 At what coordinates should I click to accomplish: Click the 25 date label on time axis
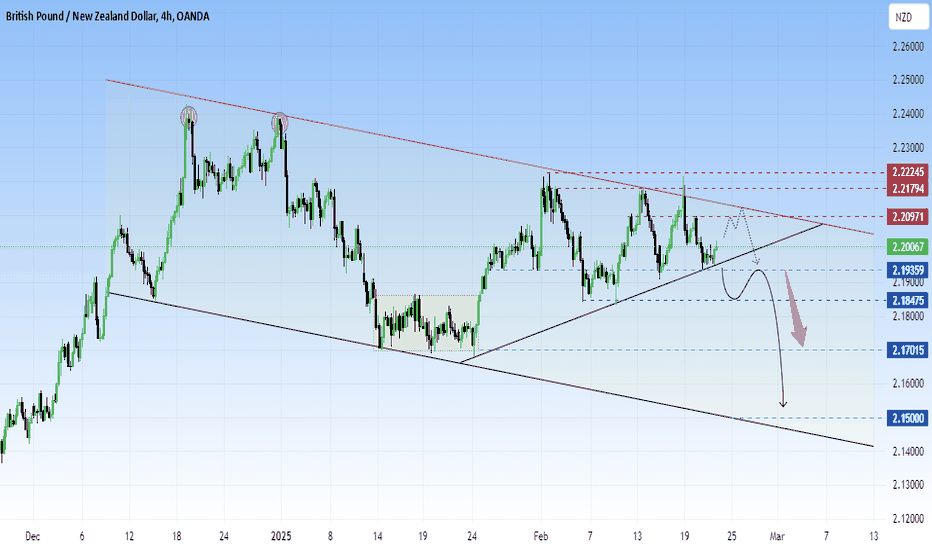tap(732, 536)
